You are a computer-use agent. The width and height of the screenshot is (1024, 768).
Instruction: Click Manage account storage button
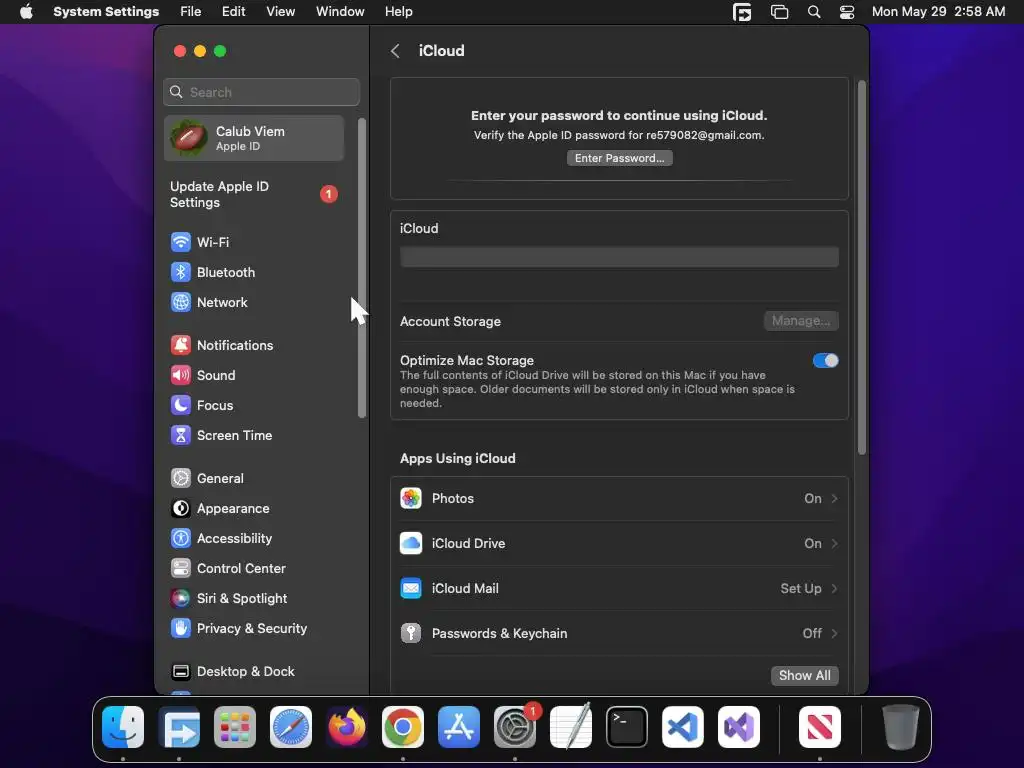(x=801, y=321)
